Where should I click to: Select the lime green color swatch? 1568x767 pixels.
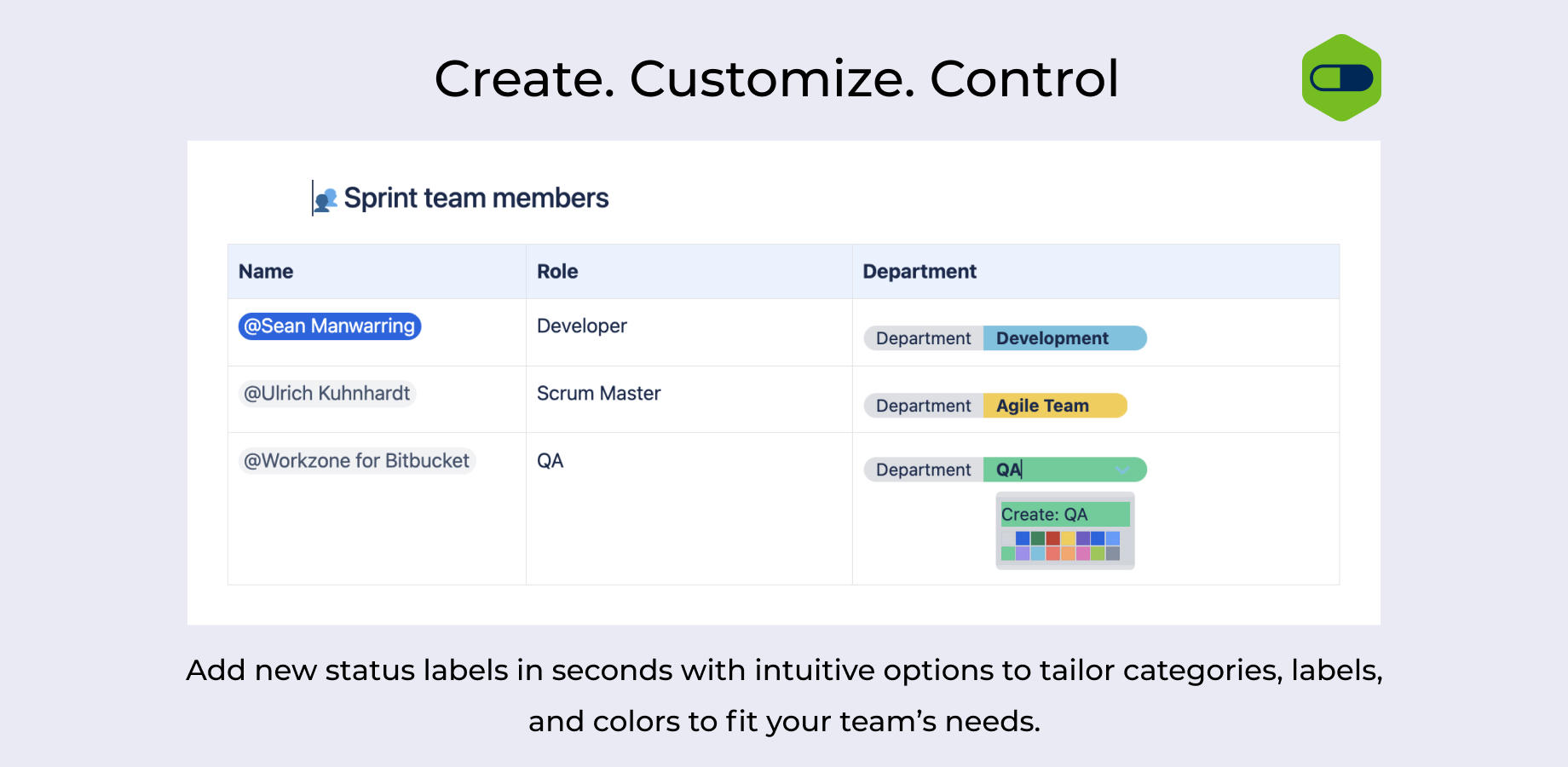click(x=1098, y=554)
